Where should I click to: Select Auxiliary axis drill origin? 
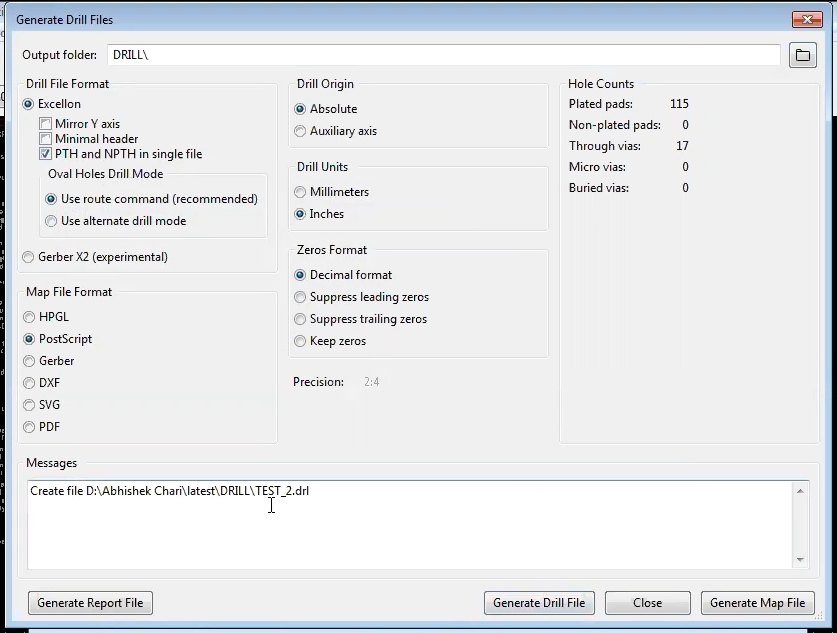pos(300,131)
